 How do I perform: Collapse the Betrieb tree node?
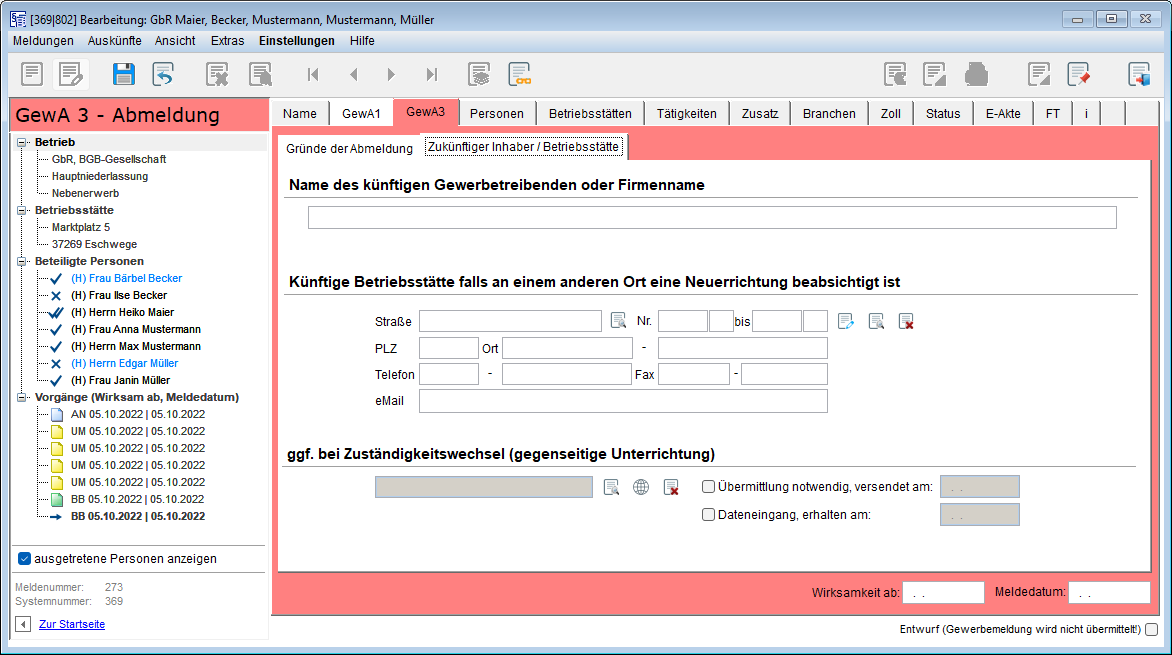coord(22,142)
